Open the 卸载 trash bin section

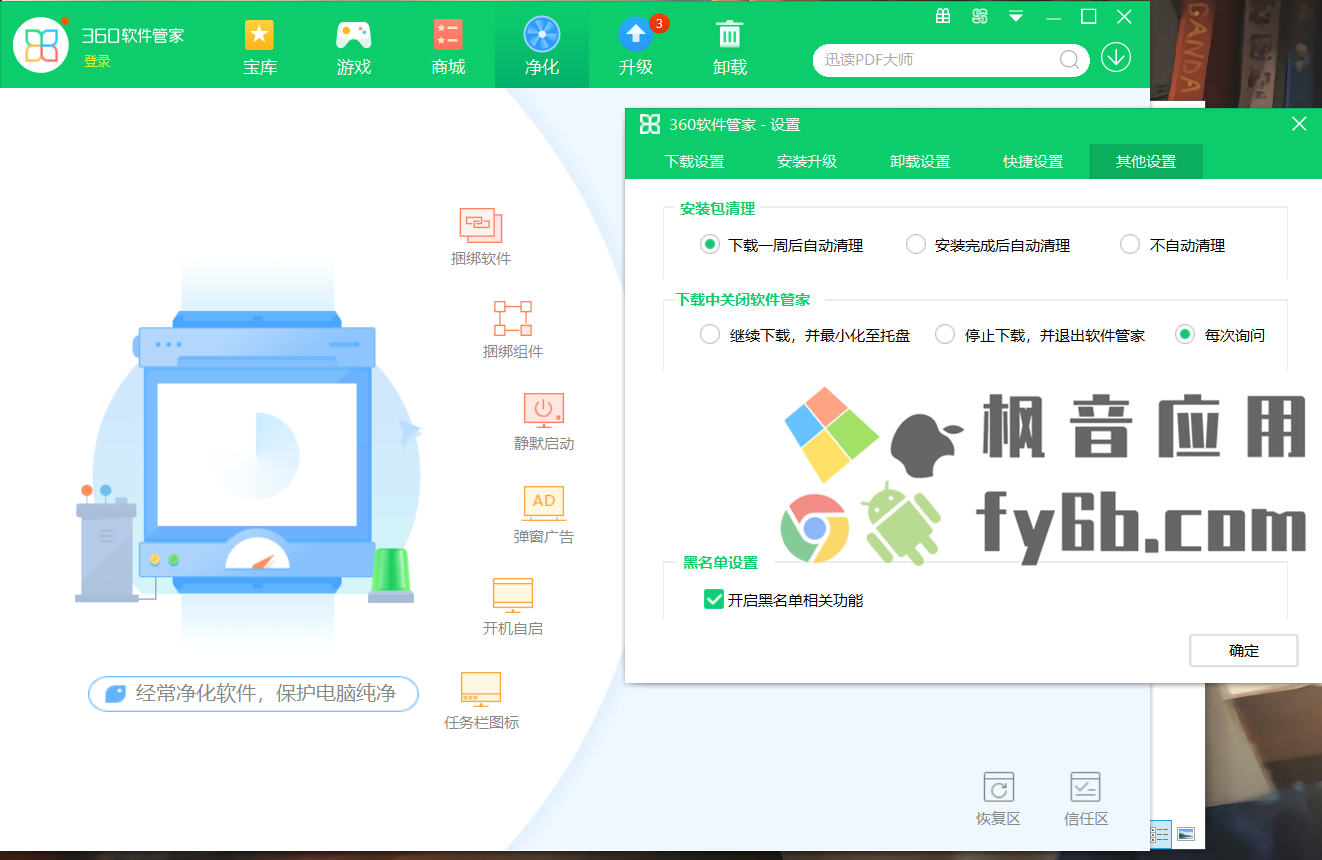tap(730, 47)
